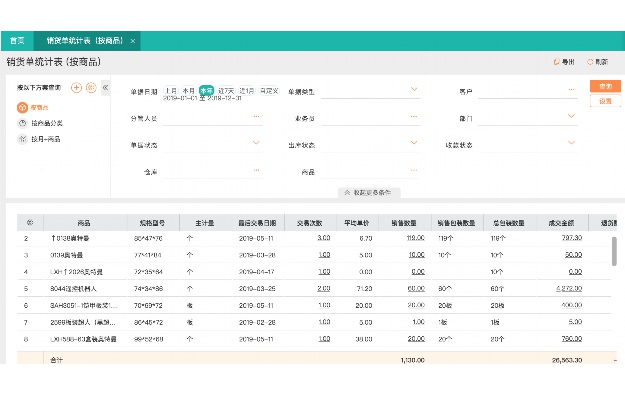625x395 pixels.
Task: Click the 合计 totals row label
Action: tap(57, 360)
